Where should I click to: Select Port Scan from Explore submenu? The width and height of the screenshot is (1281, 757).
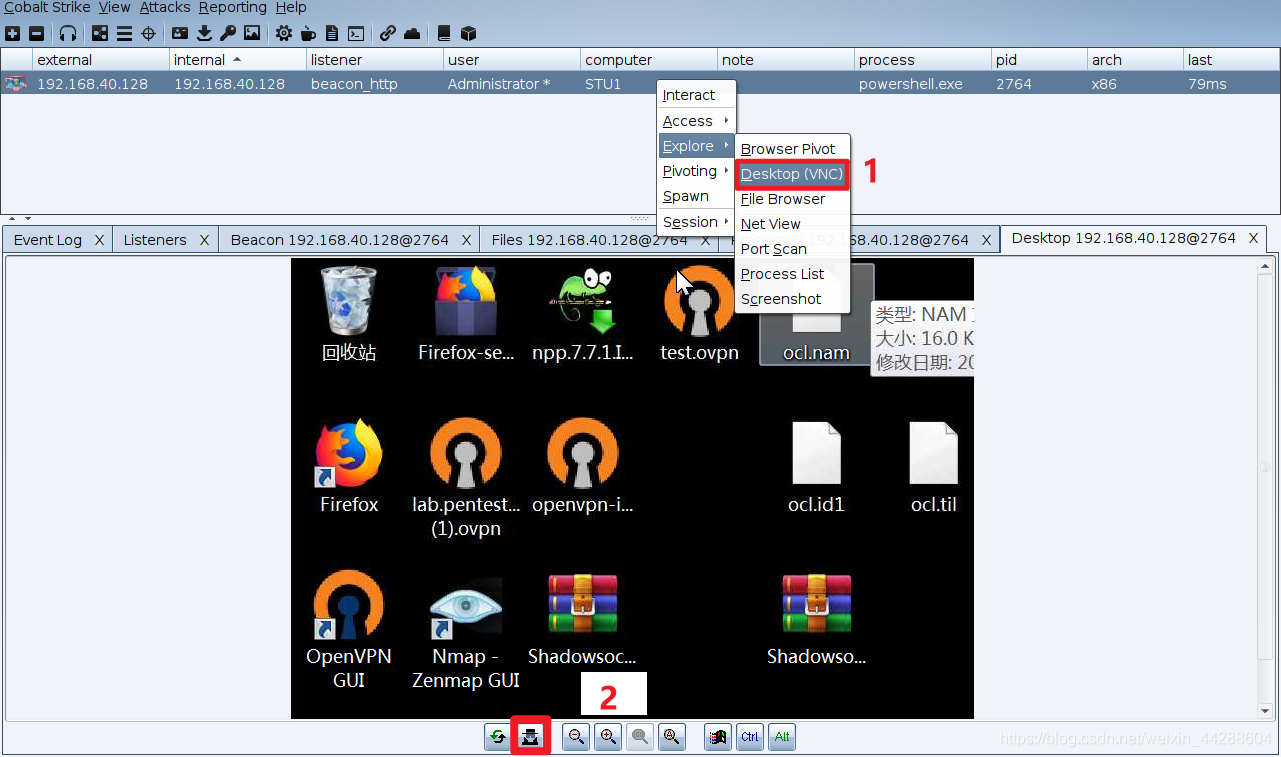(792, 249)
